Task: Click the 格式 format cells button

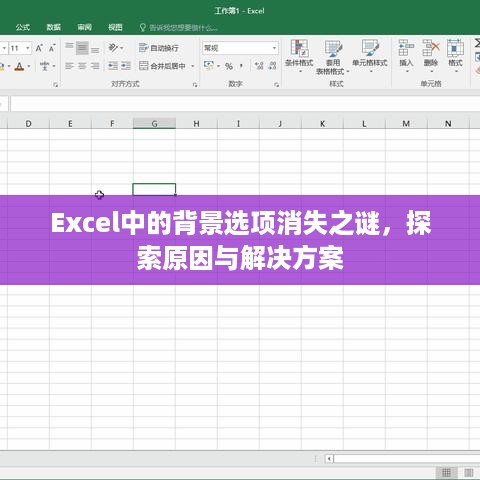Action: tap(455, 55)
